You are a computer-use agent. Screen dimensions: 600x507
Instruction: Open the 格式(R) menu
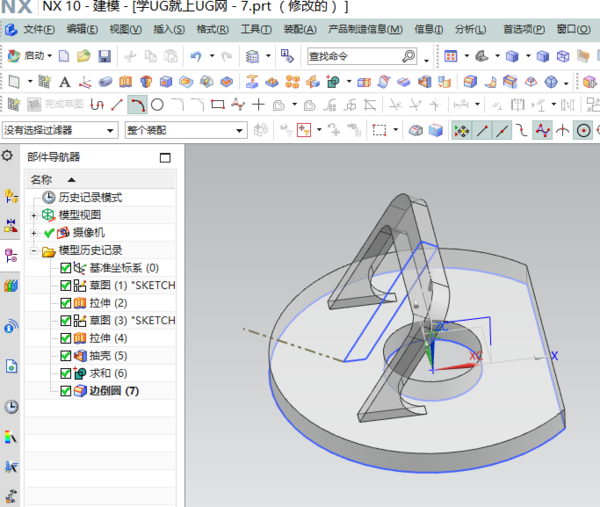coord(212,29)
